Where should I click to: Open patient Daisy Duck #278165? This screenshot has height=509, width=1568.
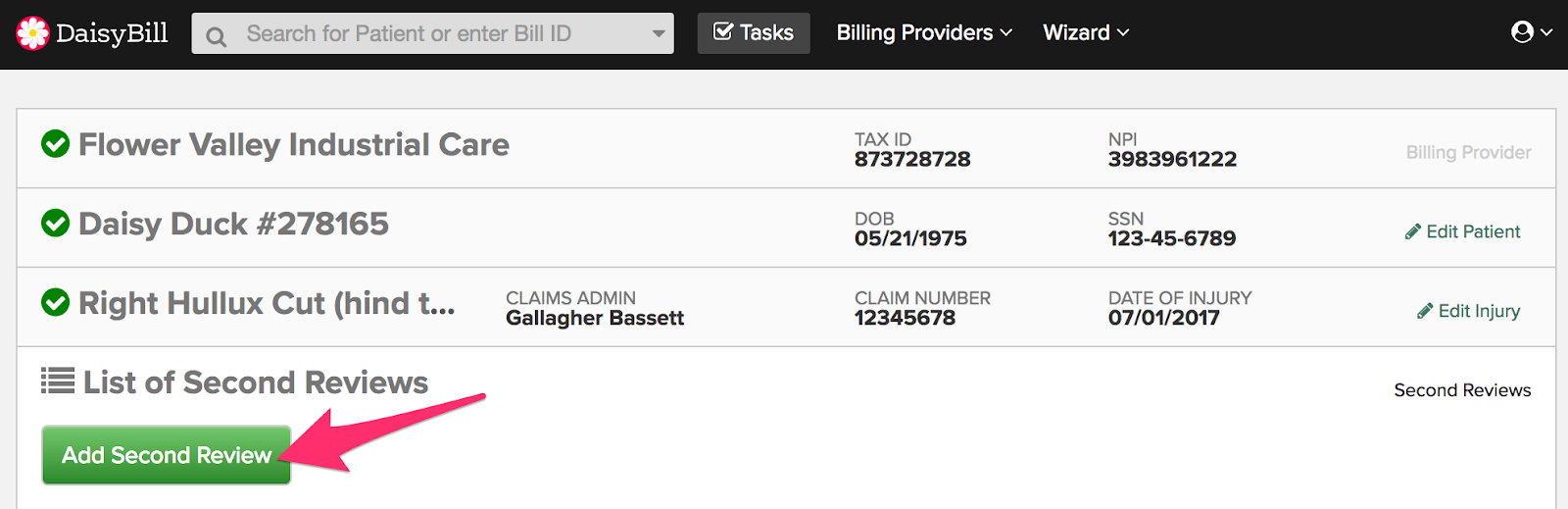point(233,224)
